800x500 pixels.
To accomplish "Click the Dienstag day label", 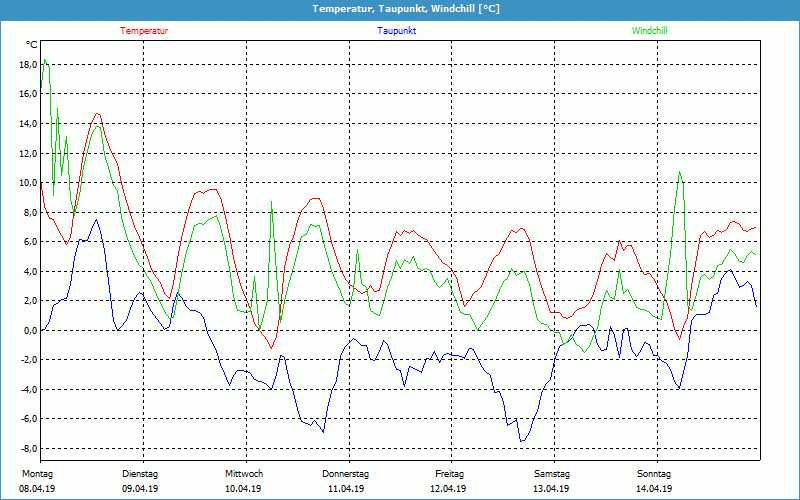I will tap(140, 474).
